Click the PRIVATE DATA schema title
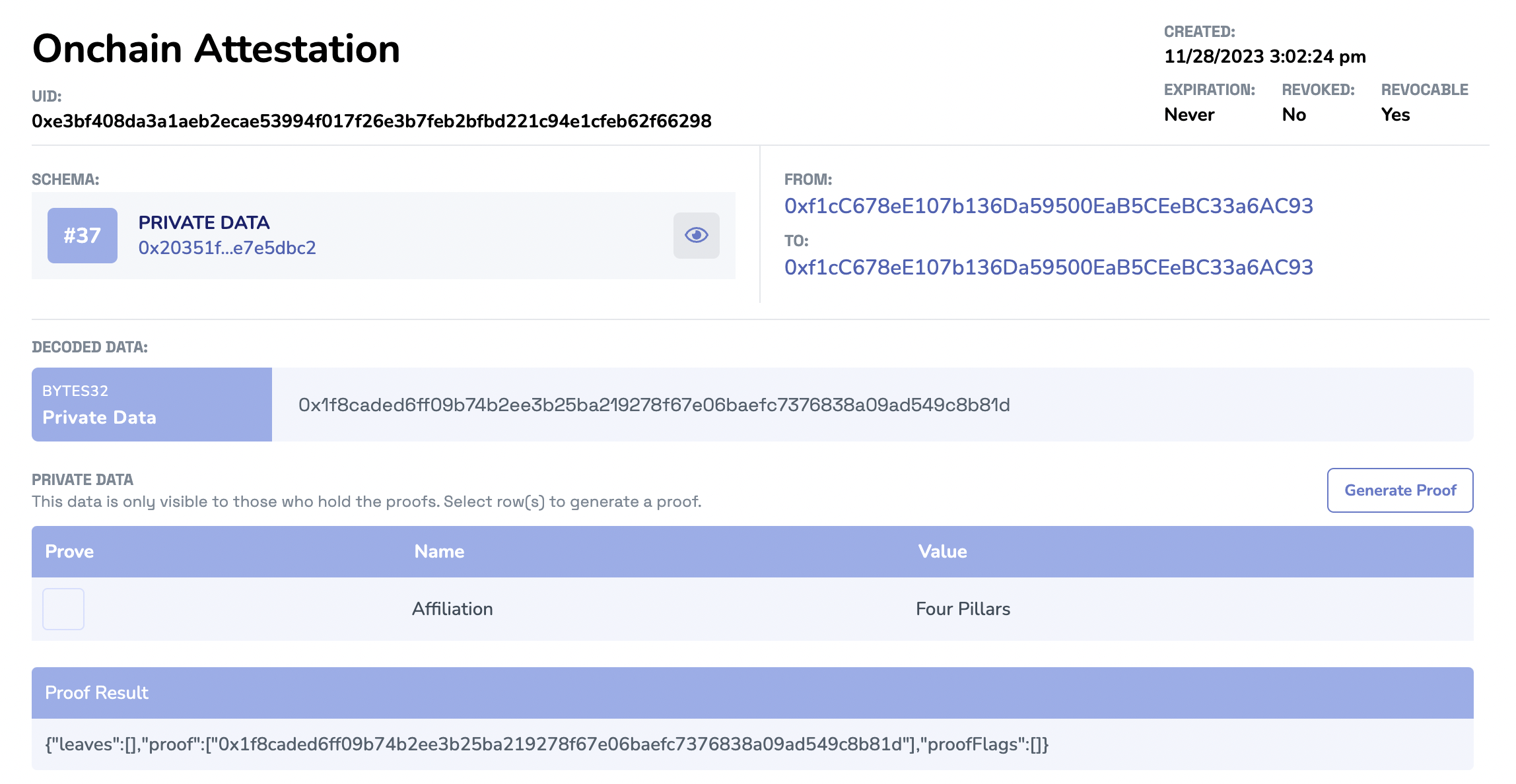 point(203,222)
